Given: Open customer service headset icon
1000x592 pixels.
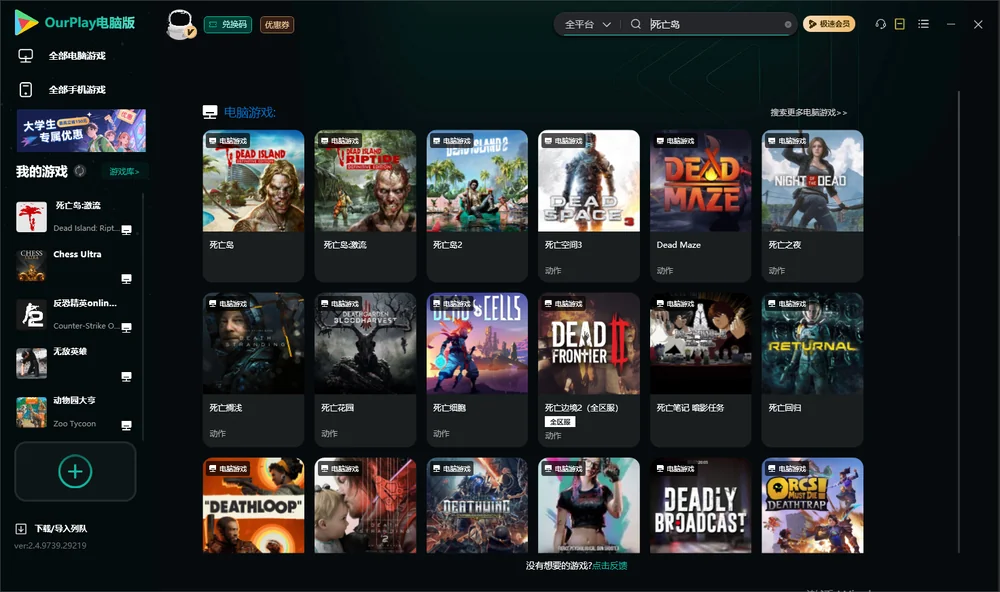Looking at the screenshot, I should tap(880, 24).
